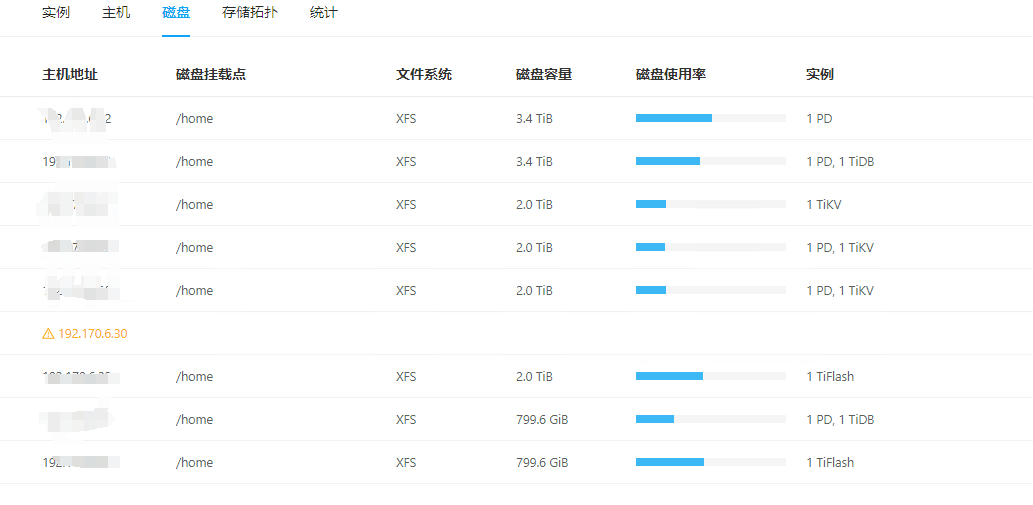Click the 磁盘使用率 column header

[671, 74]
